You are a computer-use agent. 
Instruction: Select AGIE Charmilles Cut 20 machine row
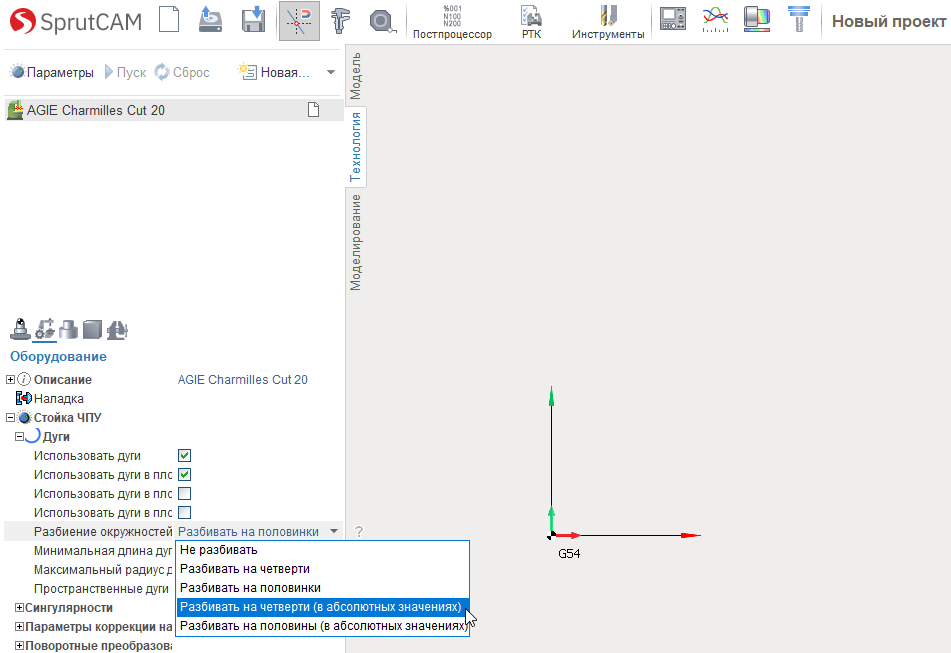coord(173,110)
